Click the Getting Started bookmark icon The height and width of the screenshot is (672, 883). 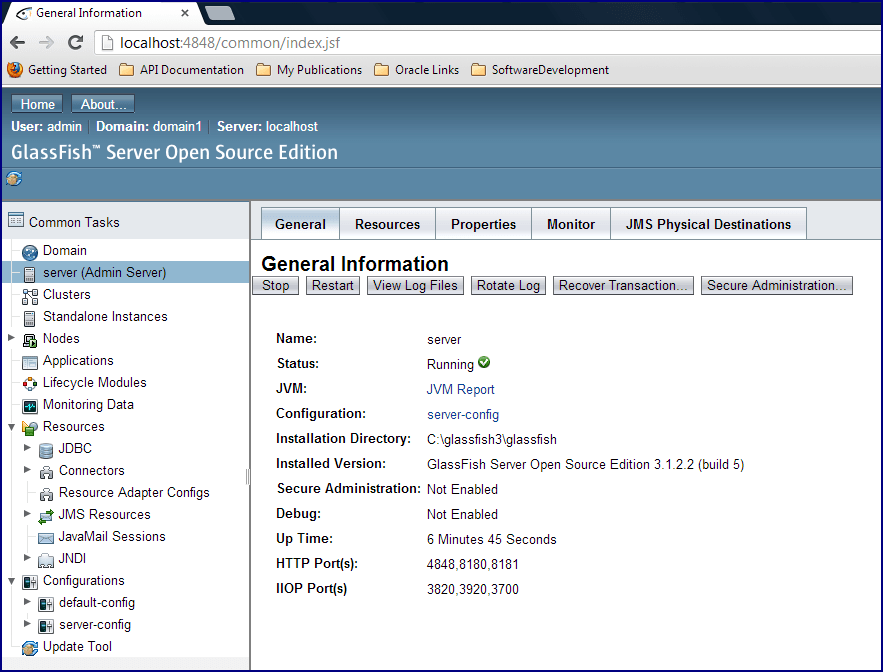point(16,69)
